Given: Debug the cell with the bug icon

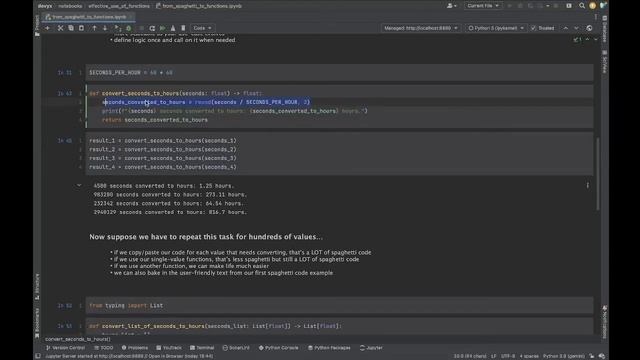Looking at the screenshot, I should pyautogui.click(x=129, y=28).
